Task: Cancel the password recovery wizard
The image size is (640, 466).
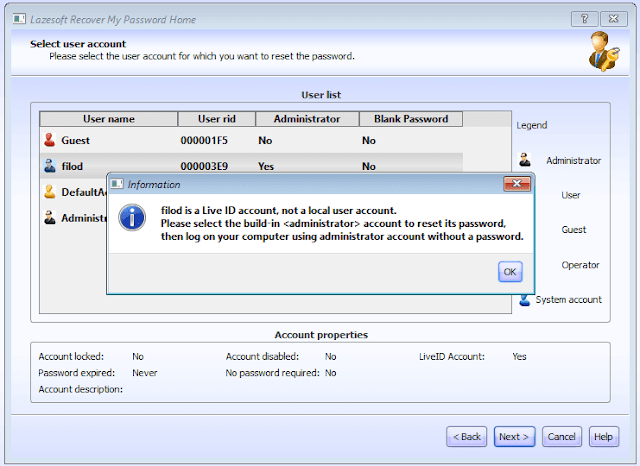Action: 562,437
